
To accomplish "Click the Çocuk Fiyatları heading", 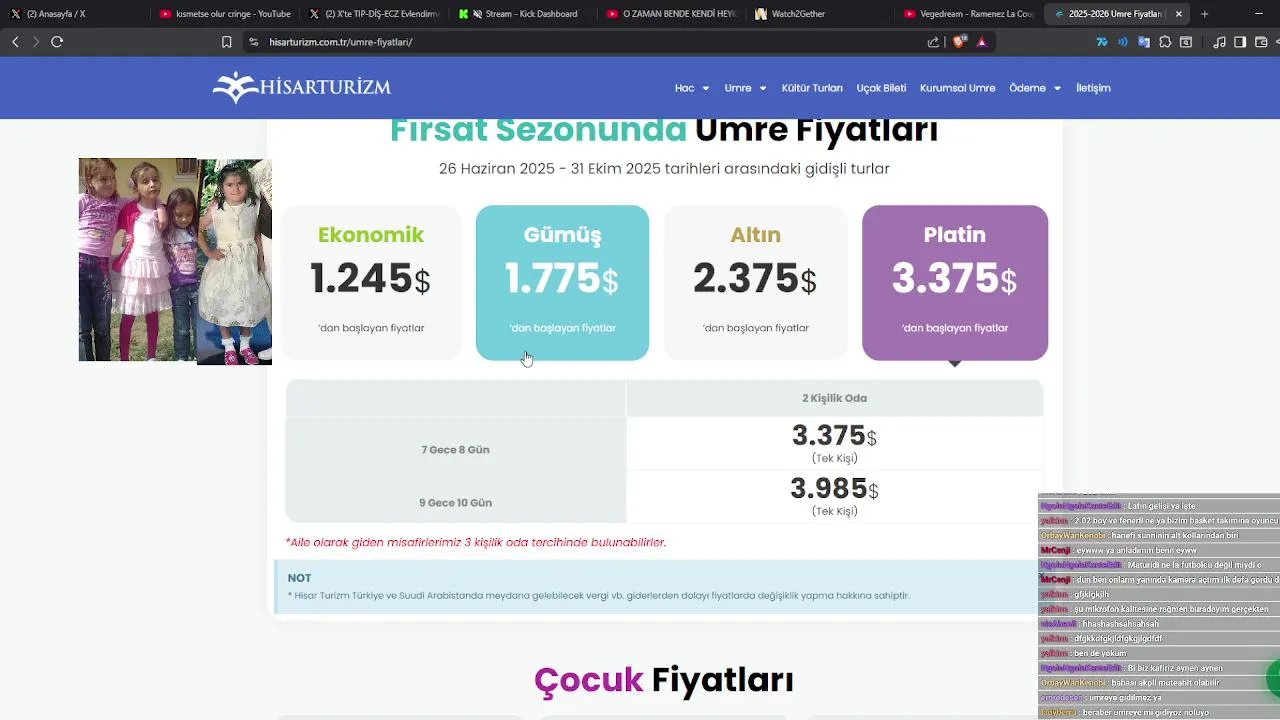I will tap(663, 680).
